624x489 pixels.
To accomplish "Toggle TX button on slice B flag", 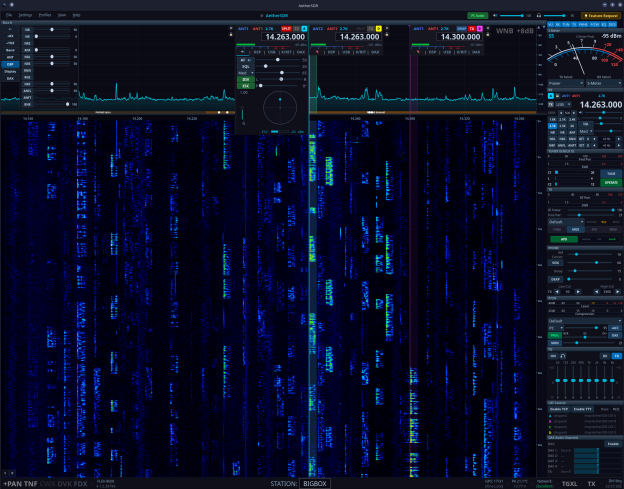I will [472, 29].
